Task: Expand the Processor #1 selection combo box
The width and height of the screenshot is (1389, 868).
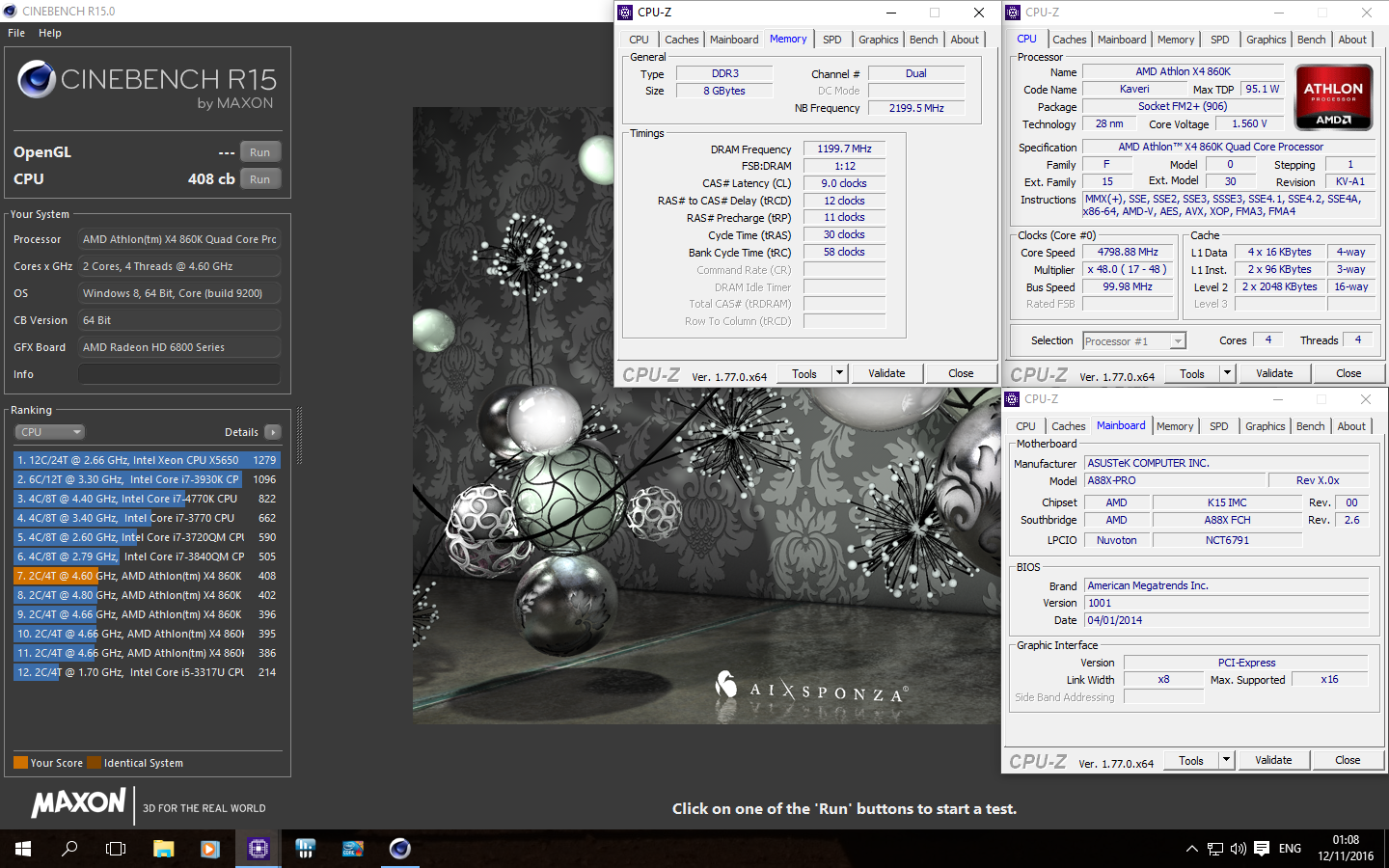Action: coord(1134,341)
